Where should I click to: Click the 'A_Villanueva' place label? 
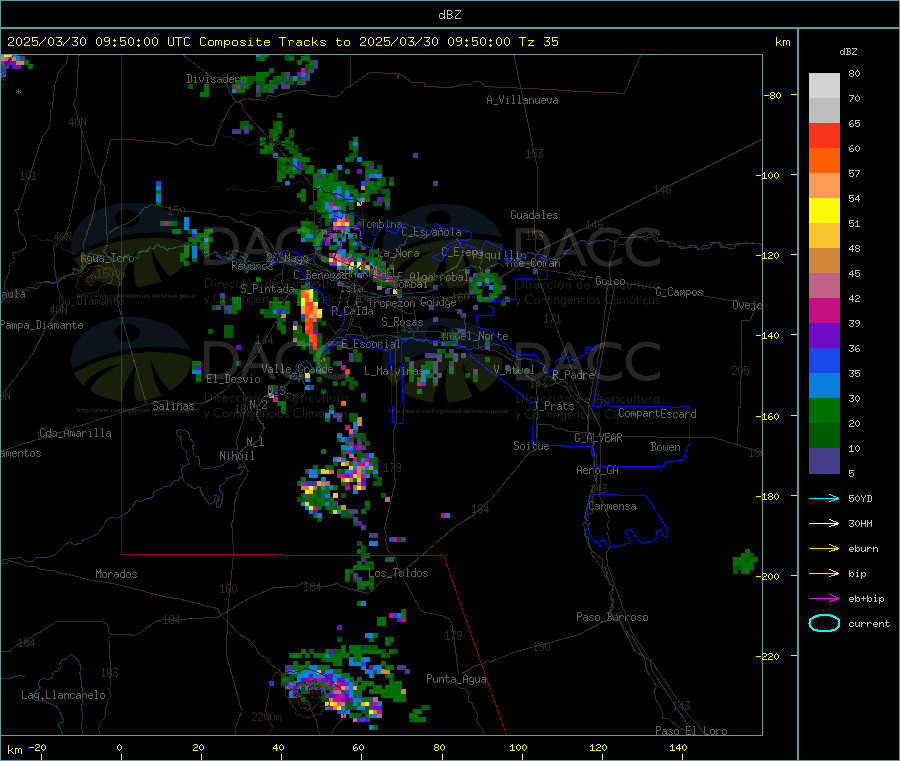pos(522,100)
